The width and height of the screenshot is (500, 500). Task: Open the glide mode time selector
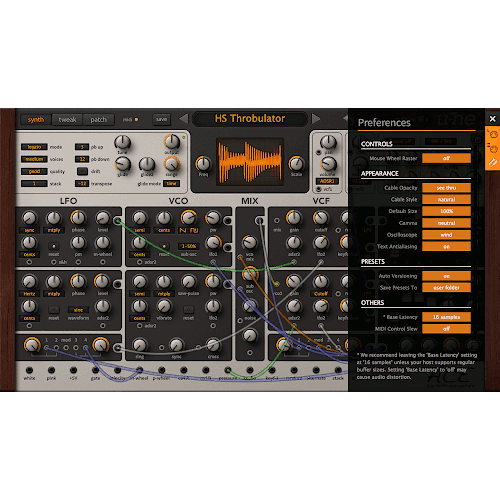pyautogui.click(x=171, y=183)
